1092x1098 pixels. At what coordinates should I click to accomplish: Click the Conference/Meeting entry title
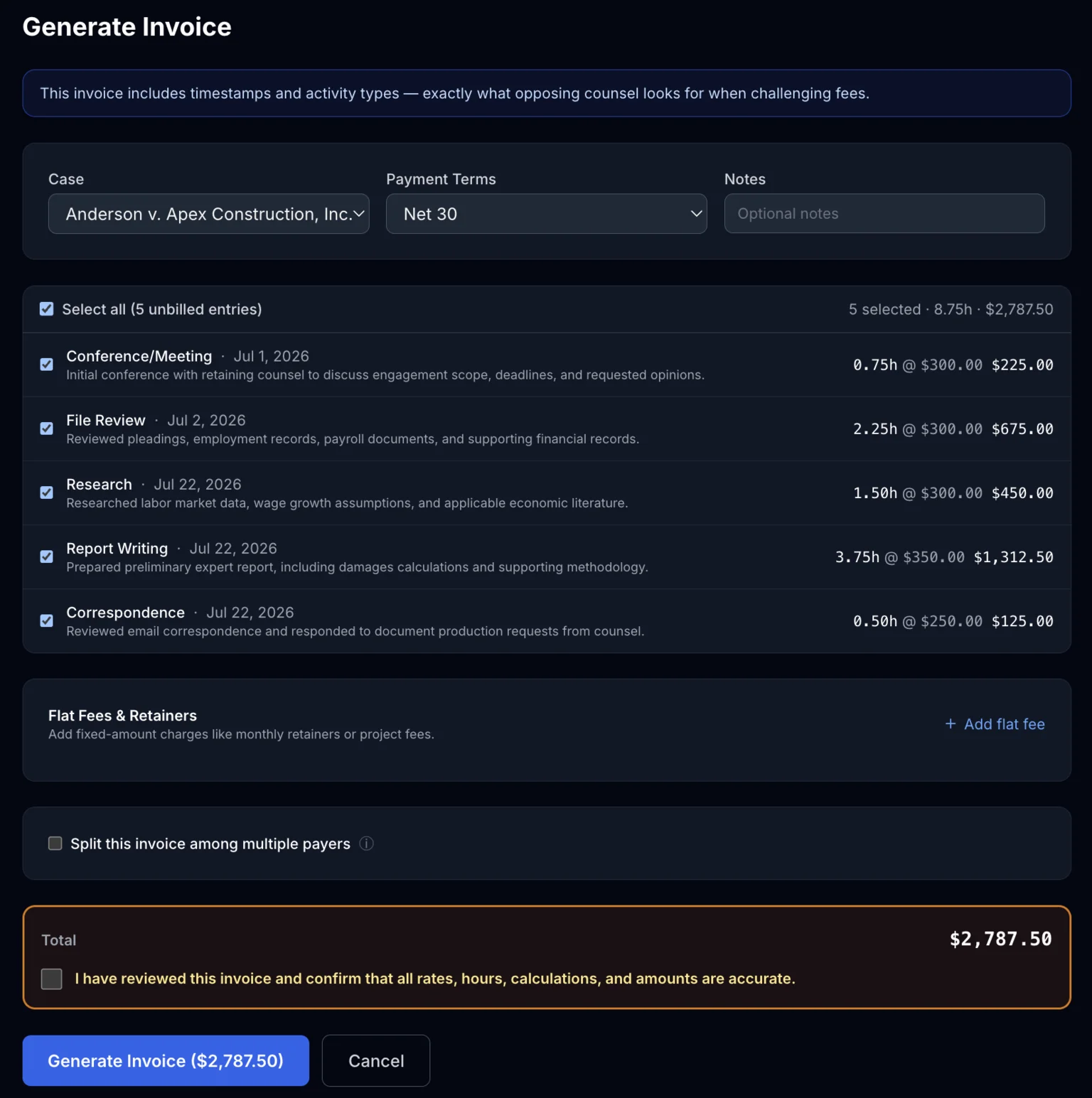pos(139,356)
